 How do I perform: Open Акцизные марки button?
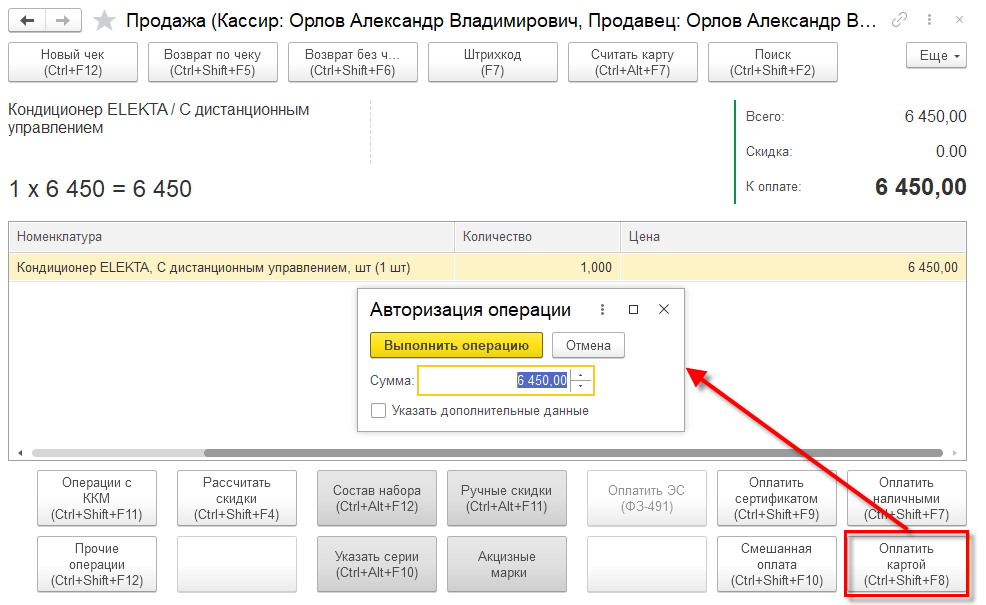[x=507, y=565]
